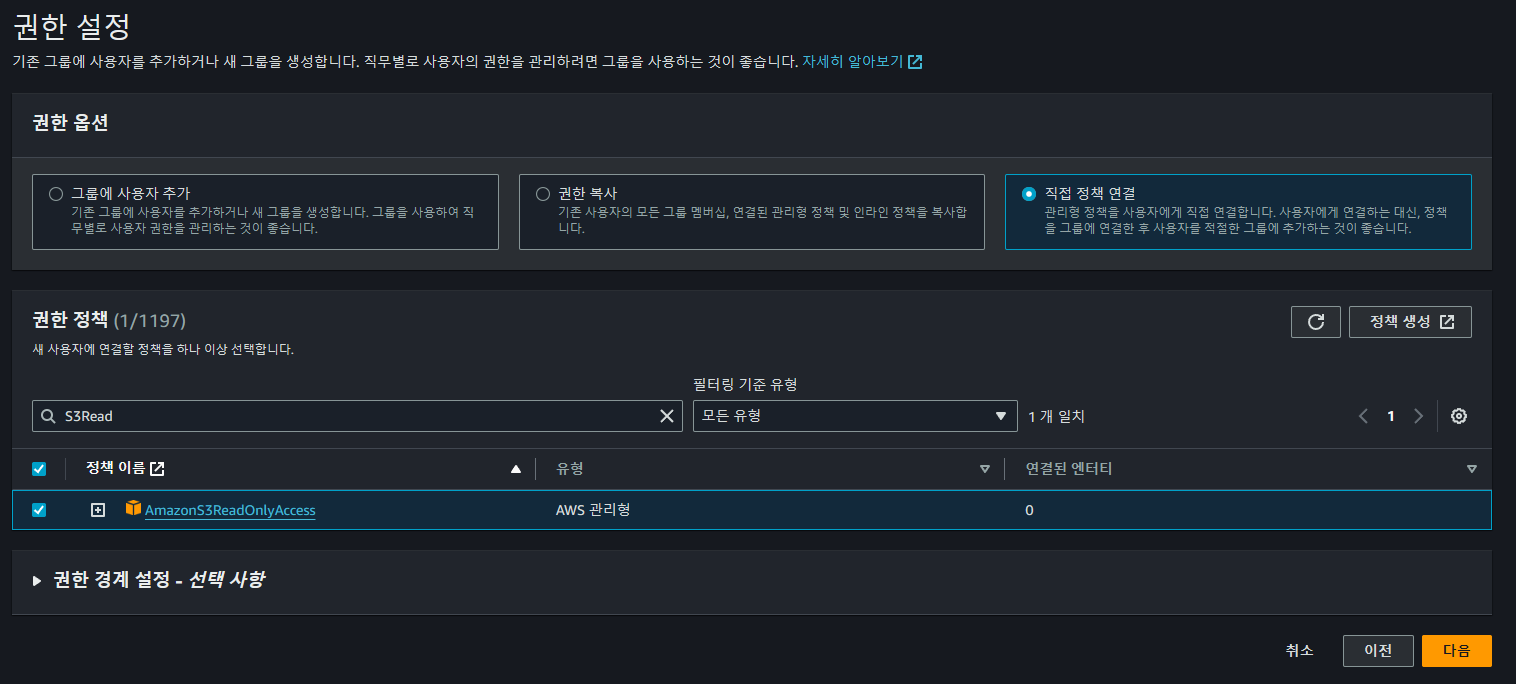Click the 다음 button
This screenshot has width=1516, height=684.
1457,650
